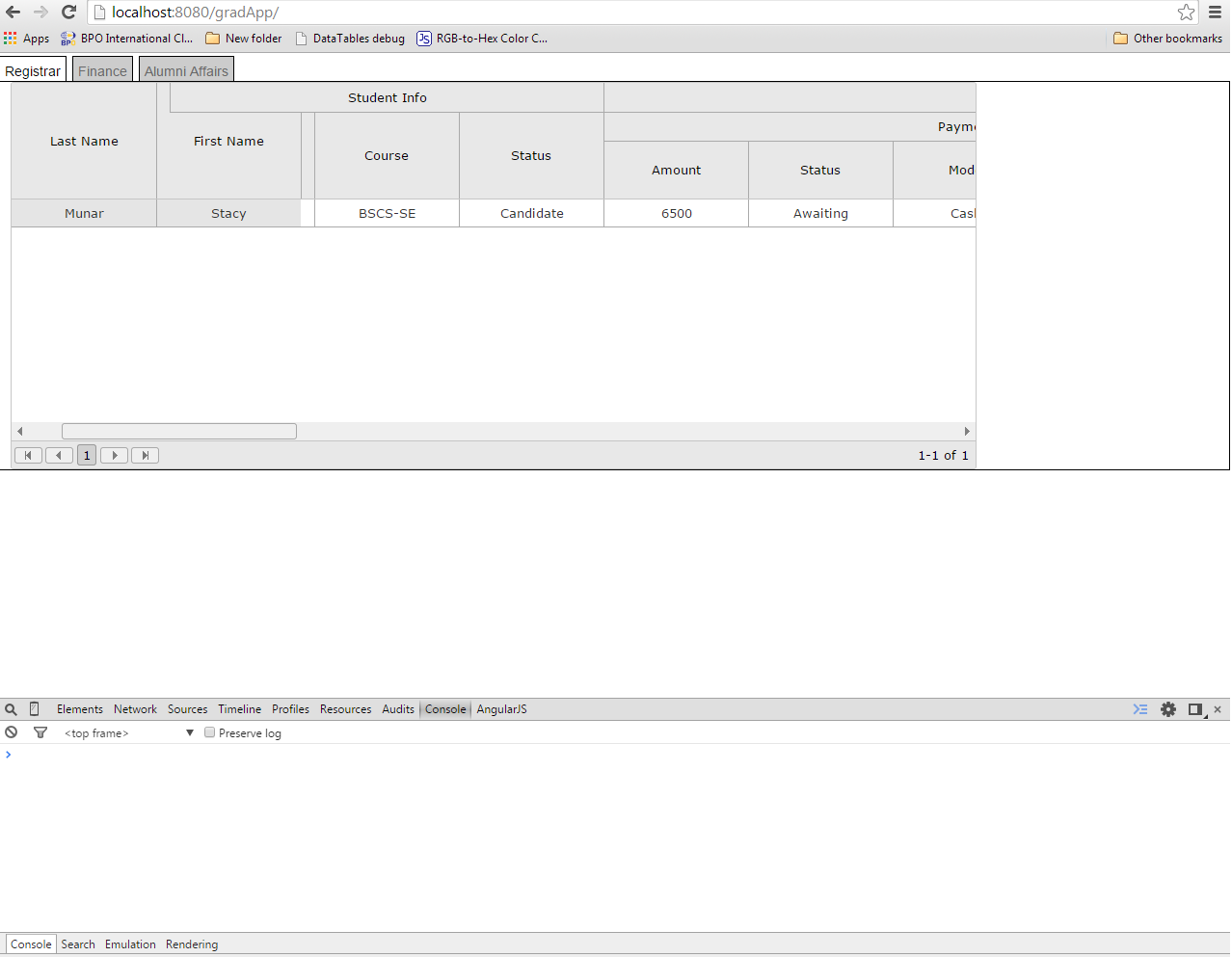The image size is (1232, 957).
Task: Click the Payment Status column header
Action: [x=820, y=170]
